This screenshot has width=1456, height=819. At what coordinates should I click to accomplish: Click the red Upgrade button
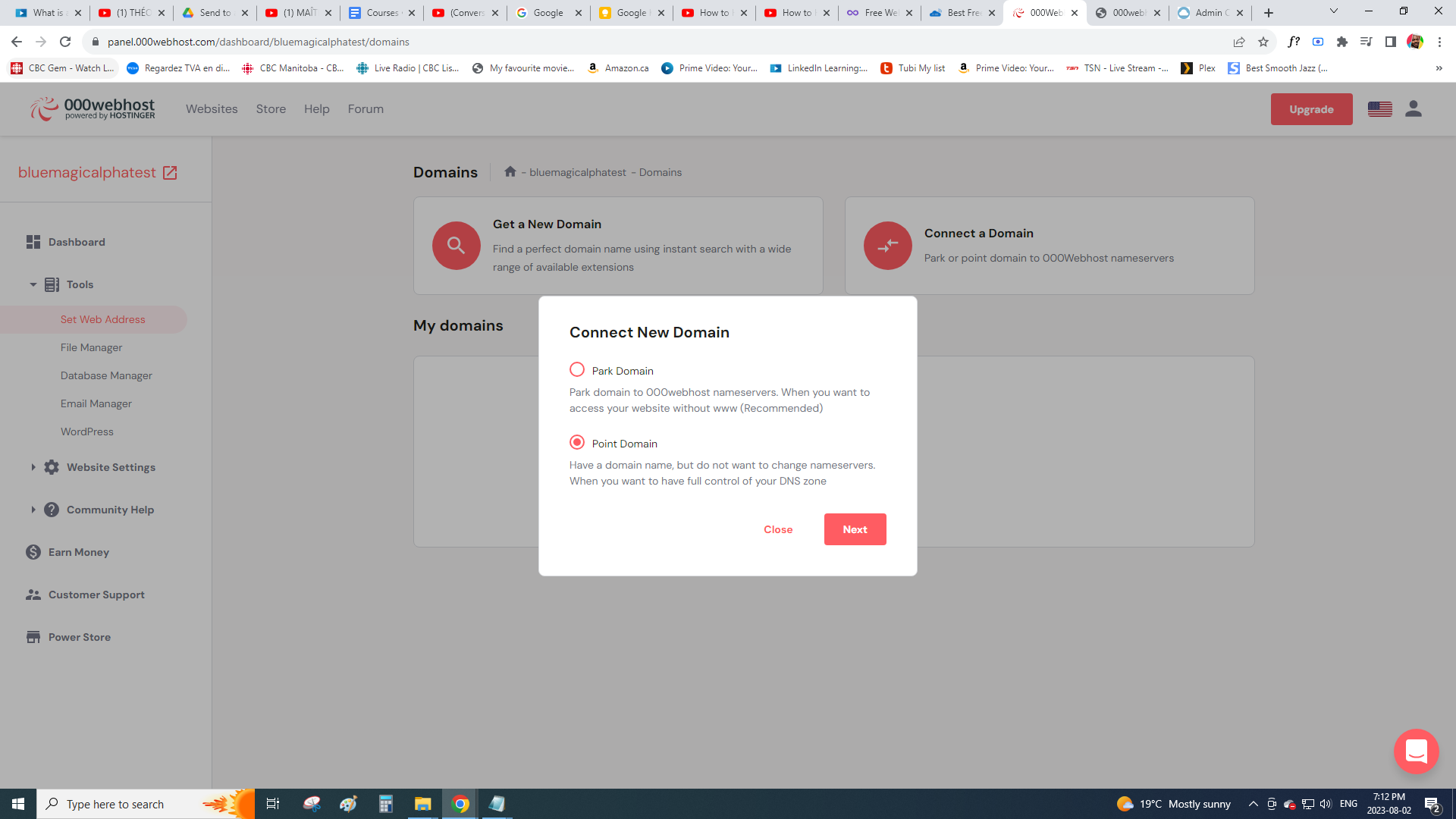click(1310, 109)
